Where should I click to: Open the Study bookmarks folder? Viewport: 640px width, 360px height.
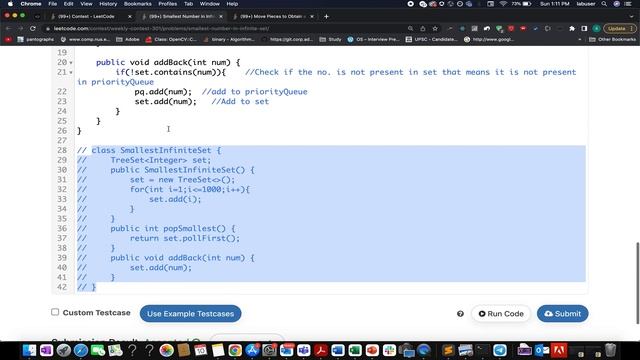(330, 40)
